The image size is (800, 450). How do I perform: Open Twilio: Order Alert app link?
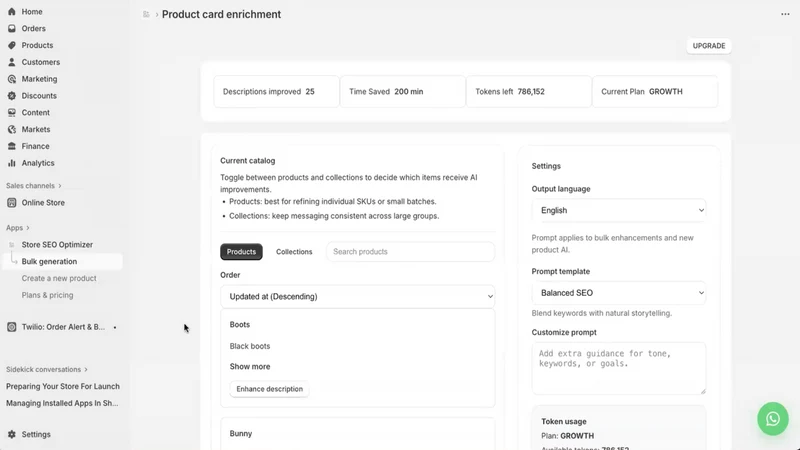coord(63,327)
